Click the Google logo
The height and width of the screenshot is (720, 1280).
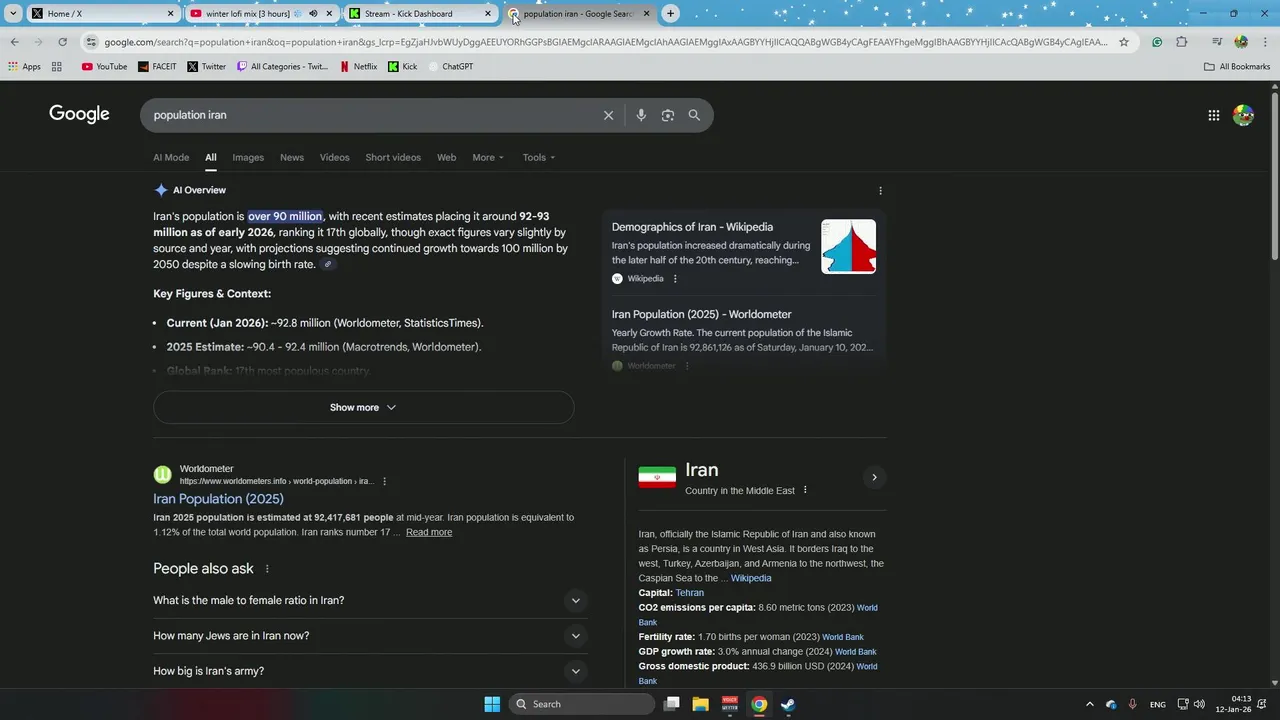[x=79, y=114]
